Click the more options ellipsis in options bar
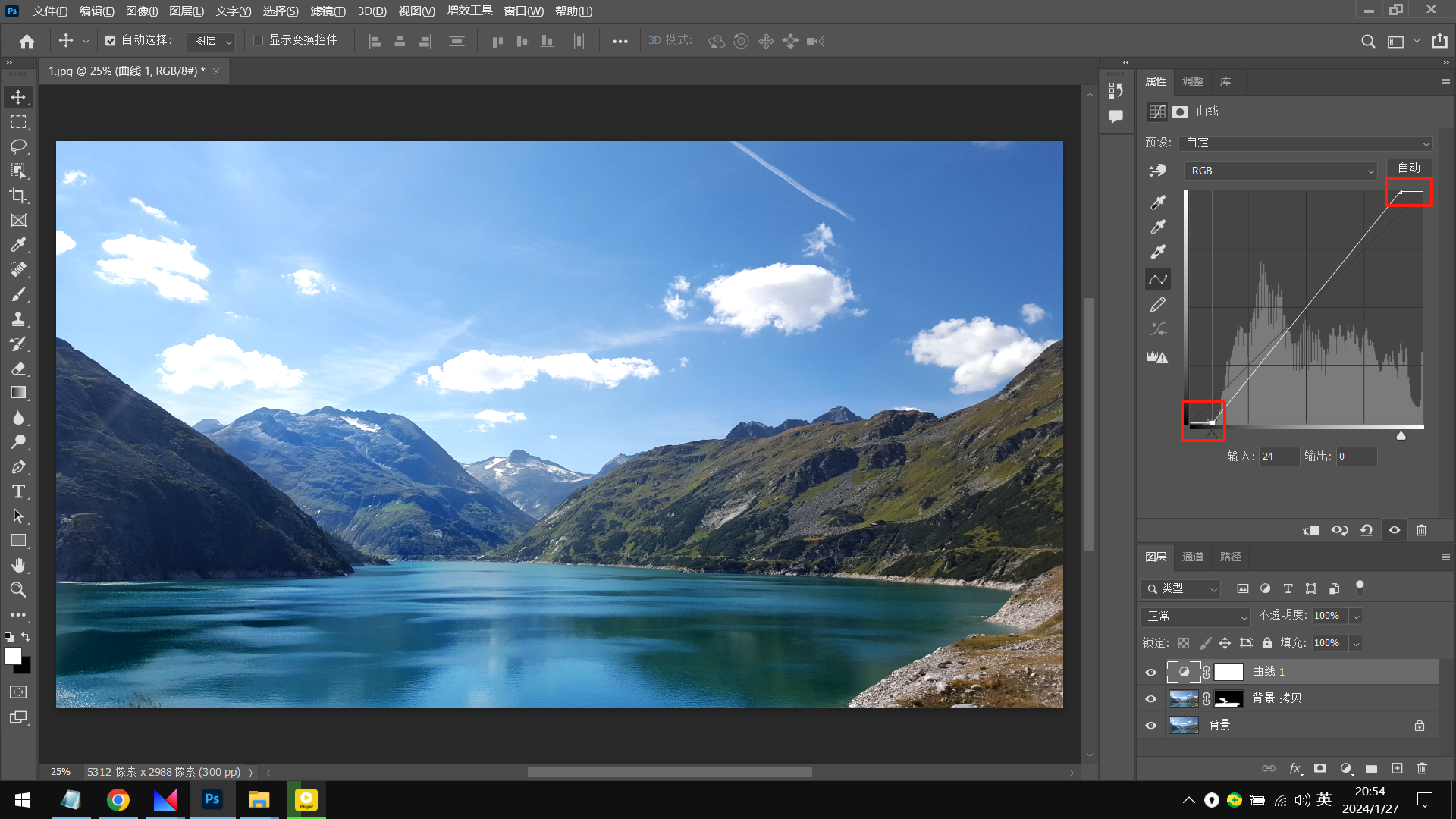 coord(620,42)
